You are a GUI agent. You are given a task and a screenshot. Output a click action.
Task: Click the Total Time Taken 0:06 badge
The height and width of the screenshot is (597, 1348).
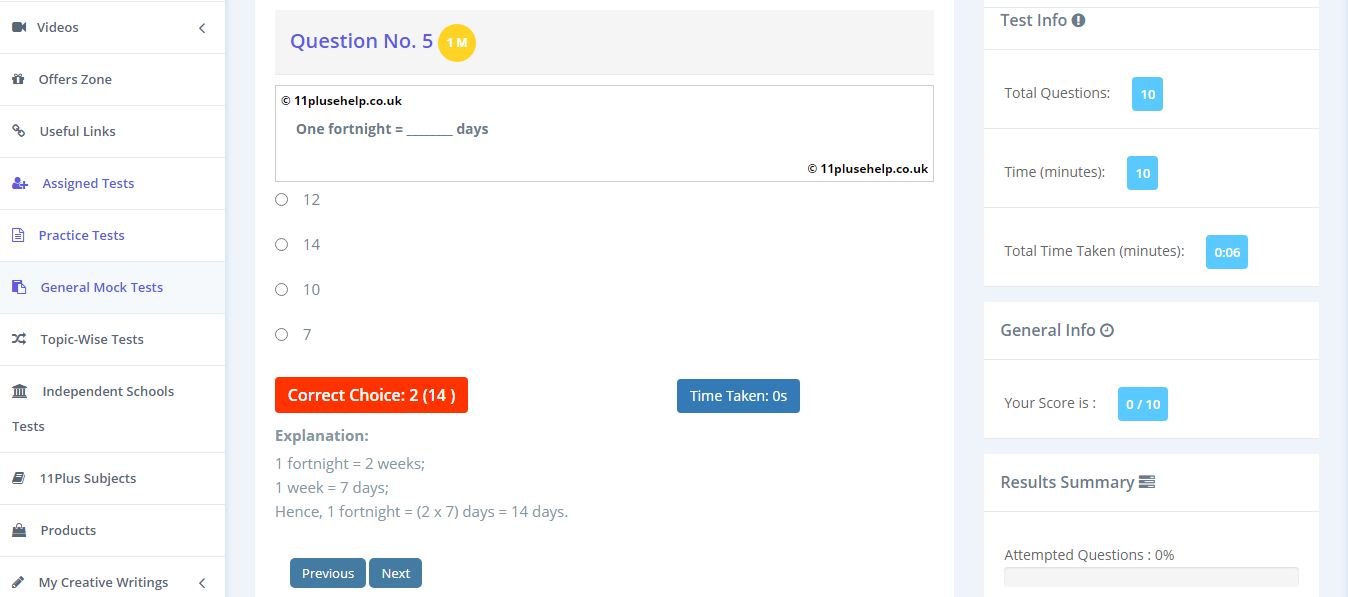pos(1227,252)
